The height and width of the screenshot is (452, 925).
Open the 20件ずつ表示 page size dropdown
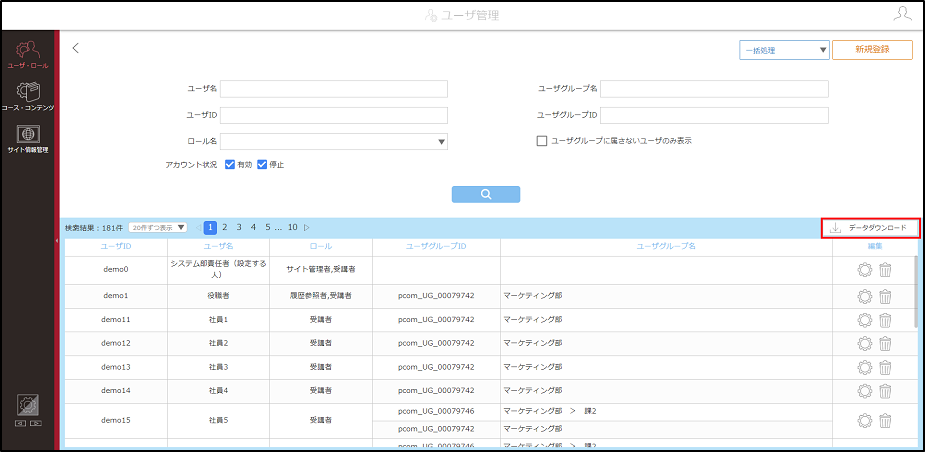157,227
